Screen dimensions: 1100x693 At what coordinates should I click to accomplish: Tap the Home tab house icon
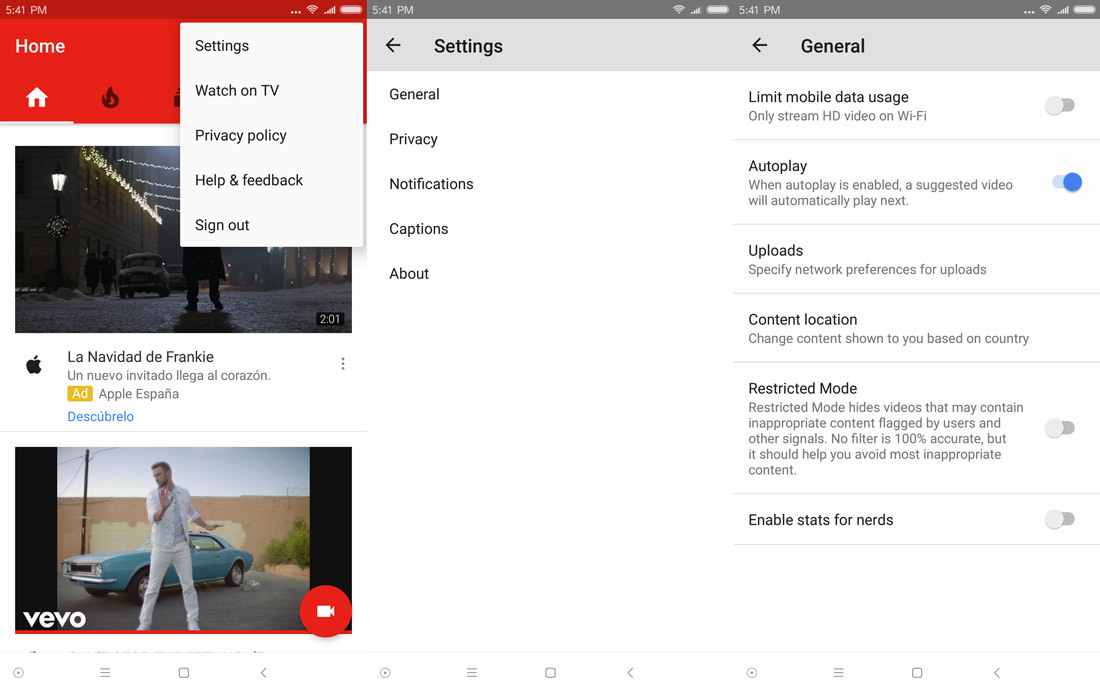(37, 97)
